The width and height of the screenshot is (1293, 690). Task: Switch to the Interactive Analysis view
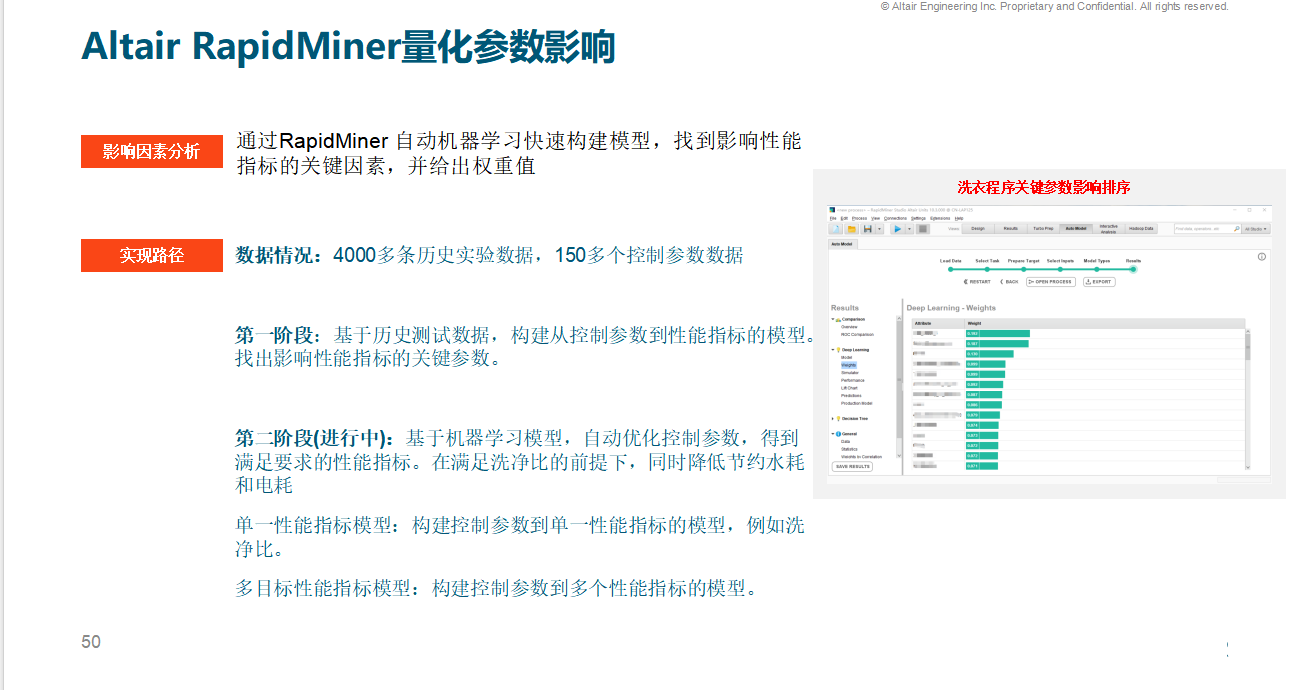[x=1108, y=229]
